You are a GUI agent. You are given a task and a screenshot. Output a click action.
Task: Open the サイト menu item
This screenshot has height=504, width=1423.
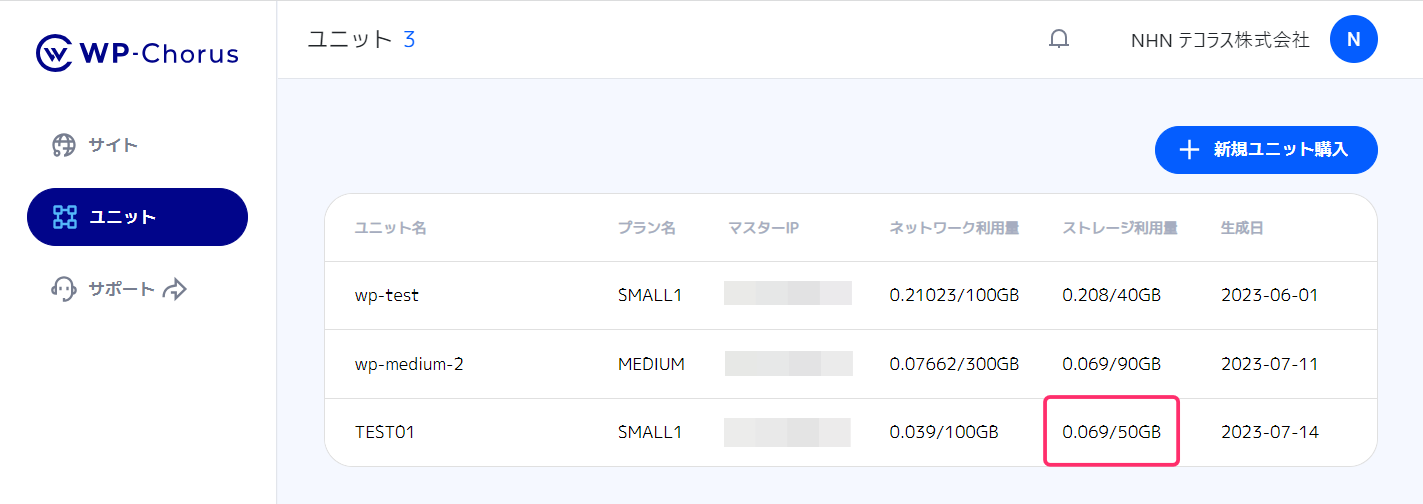(x=113, y=145)
